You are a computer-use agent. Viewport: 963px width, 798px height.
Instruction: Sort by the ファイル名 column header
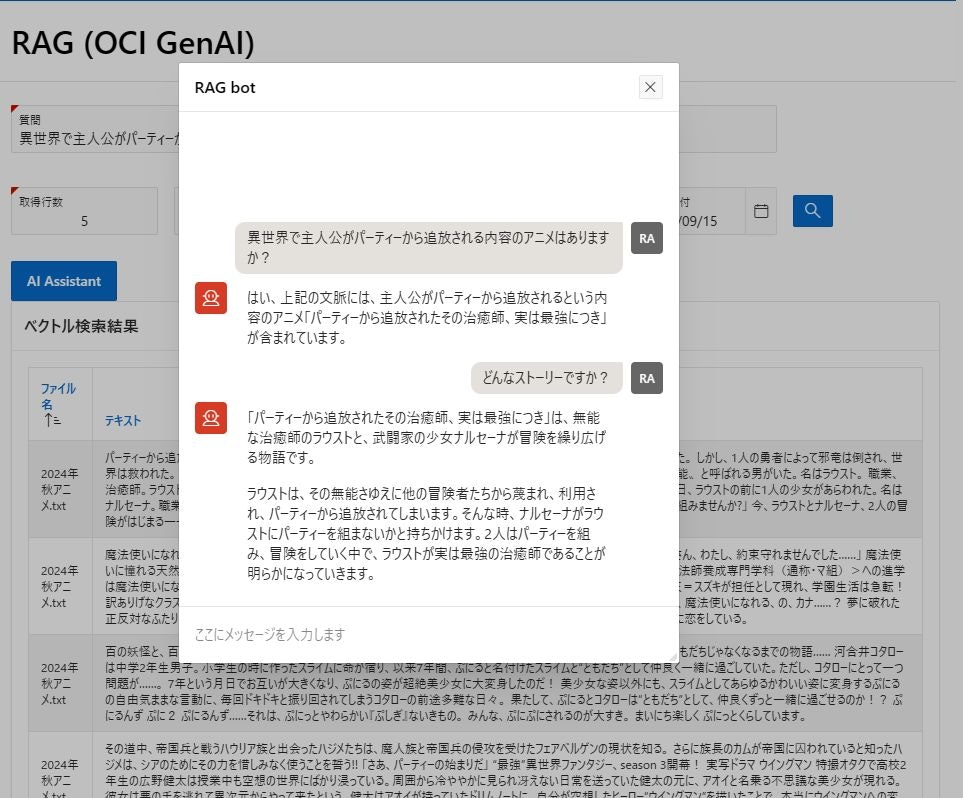[x=58, y=396]
